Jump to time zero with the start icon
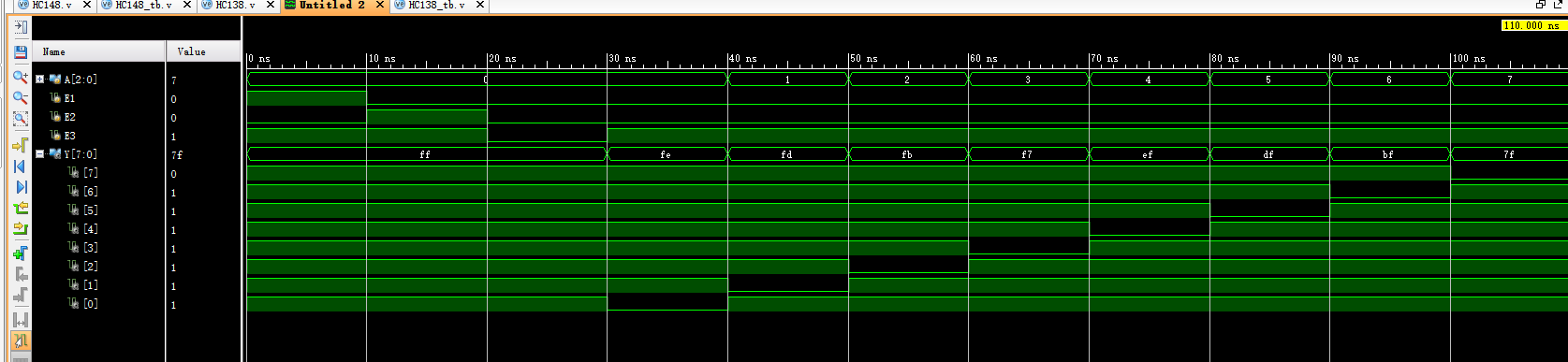This screenshot has width=1568, height=362. point(21,167)
